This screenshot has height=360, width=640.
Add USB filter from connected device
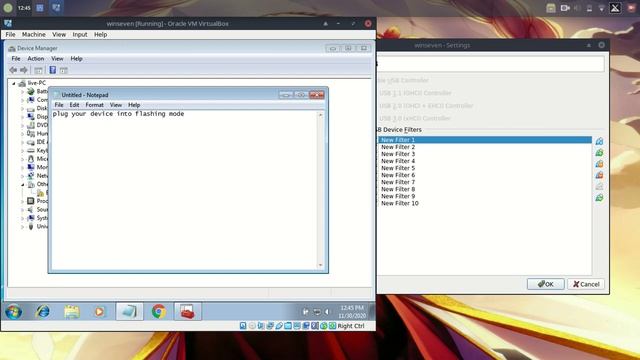[x=599, y=153]
